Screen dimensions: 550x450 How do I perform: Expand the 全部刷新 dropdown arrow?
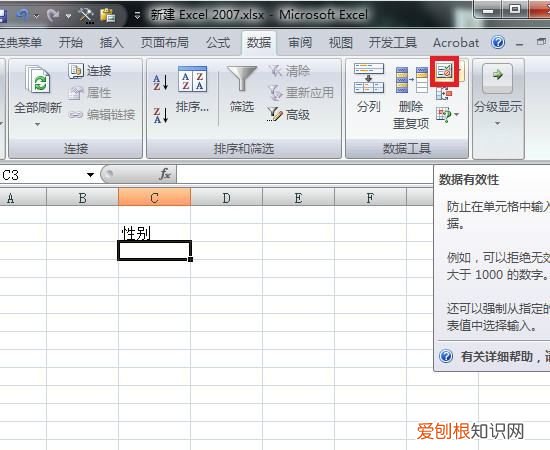click(38, 124)
